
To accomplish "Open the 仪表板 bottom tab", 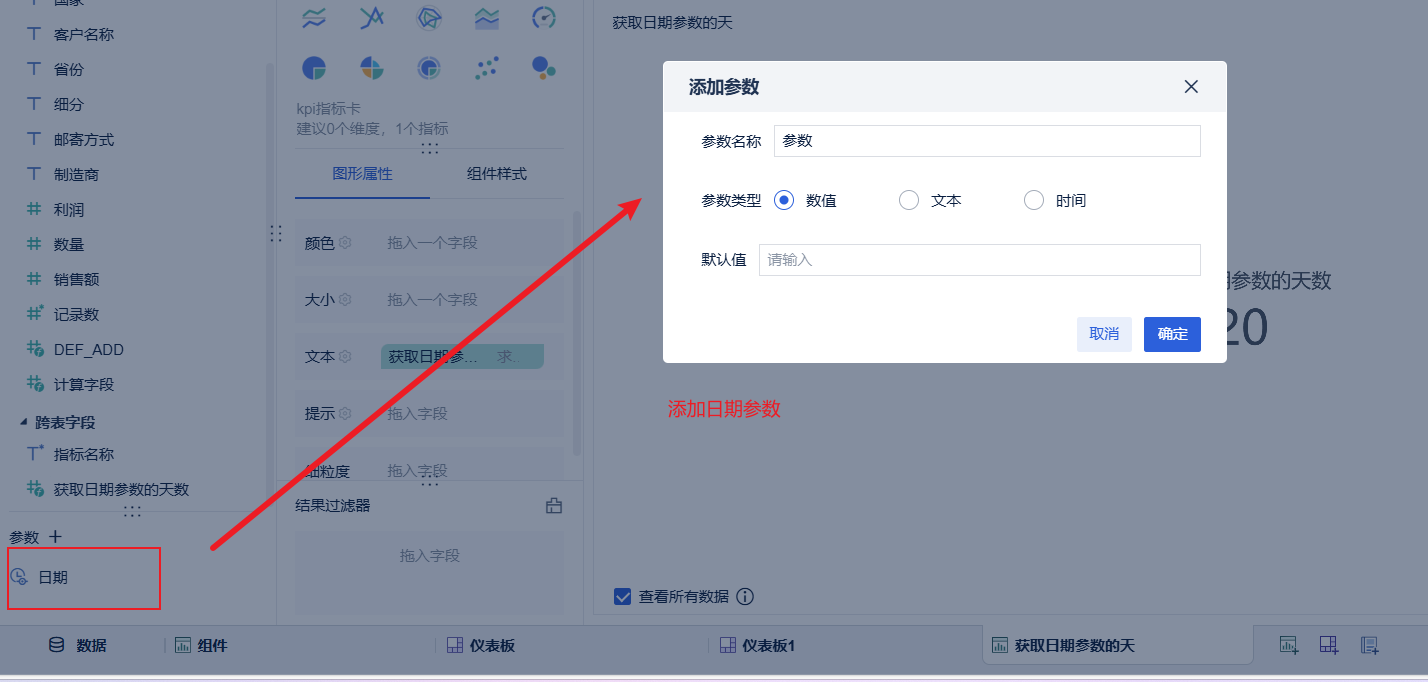I will (x=480, y=645).
